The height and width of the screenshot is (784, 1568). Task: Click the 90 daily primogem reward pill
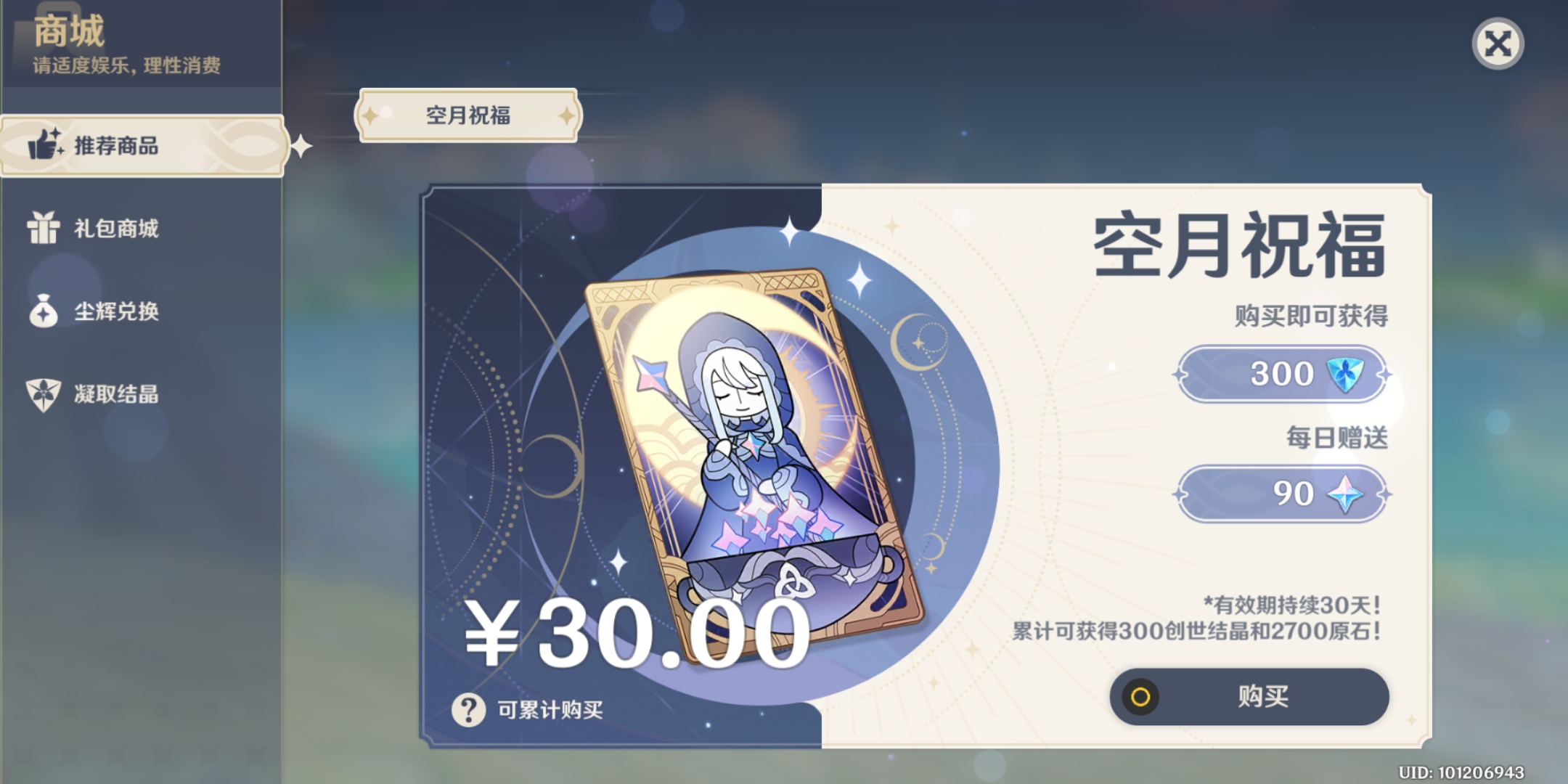(1282, 494)
